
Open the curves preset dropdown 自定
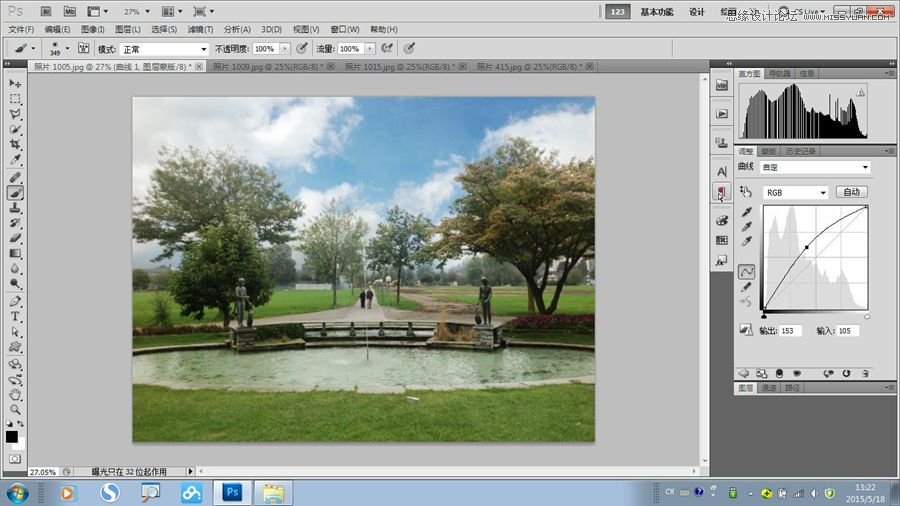click(x=814, y=167)
